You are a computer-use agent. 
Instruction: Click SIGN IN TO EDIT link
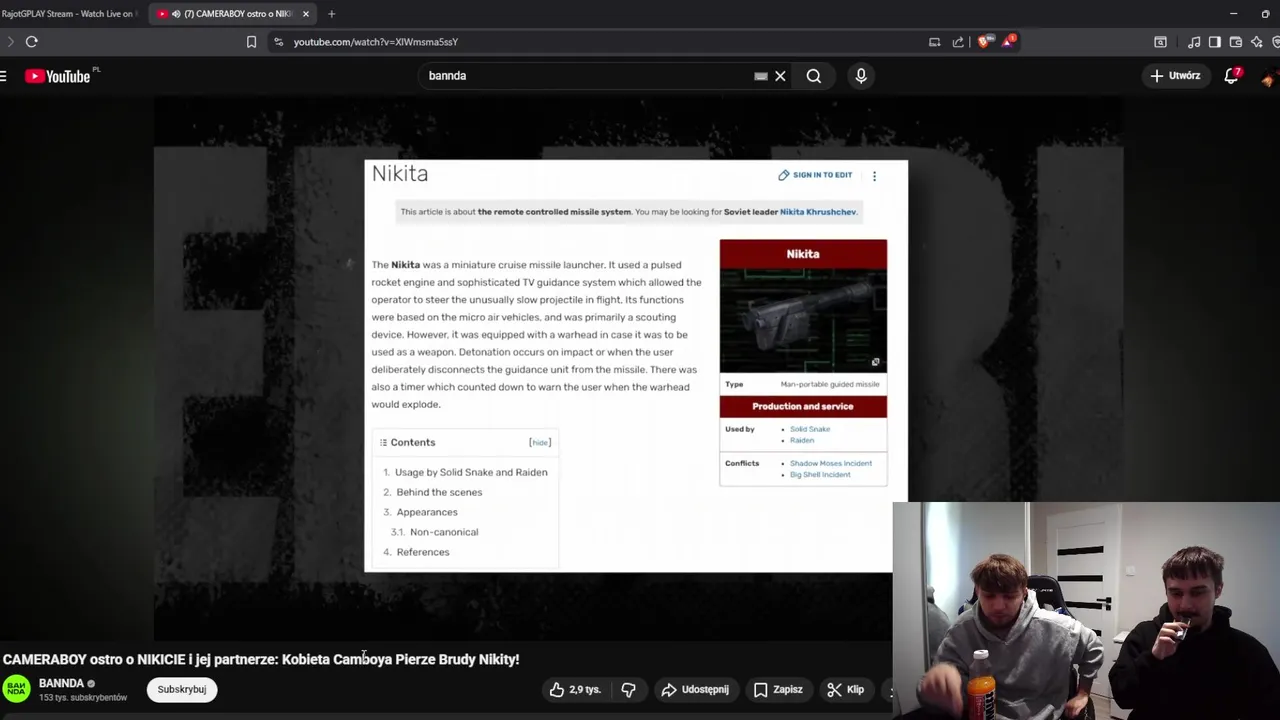(815, 175)
